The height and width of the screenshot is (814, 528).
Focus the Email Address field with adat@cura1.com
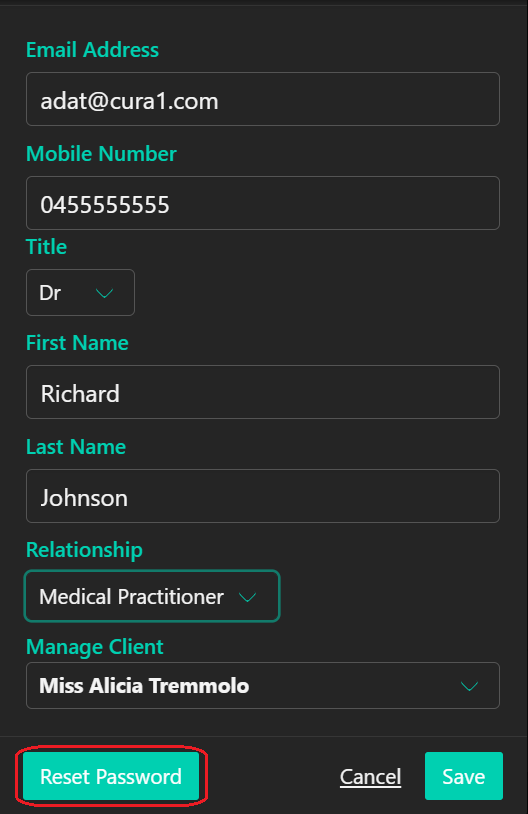click(x=263, y=99)
